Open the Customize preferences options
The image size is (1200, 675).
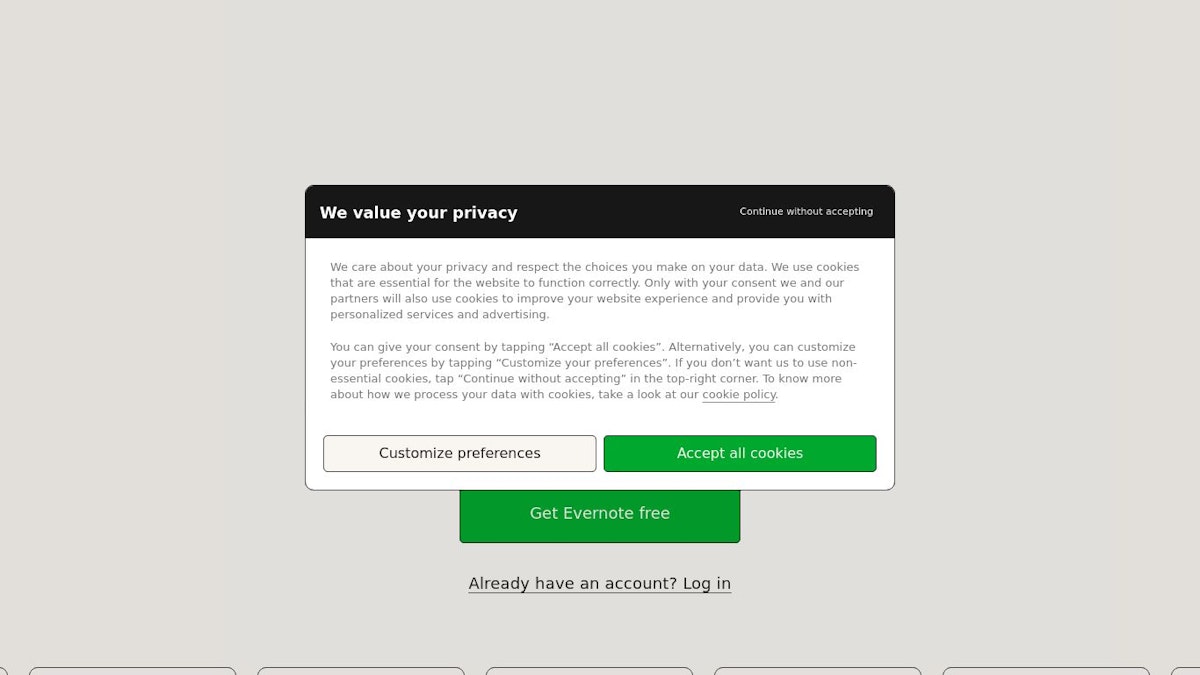[459, 453]
